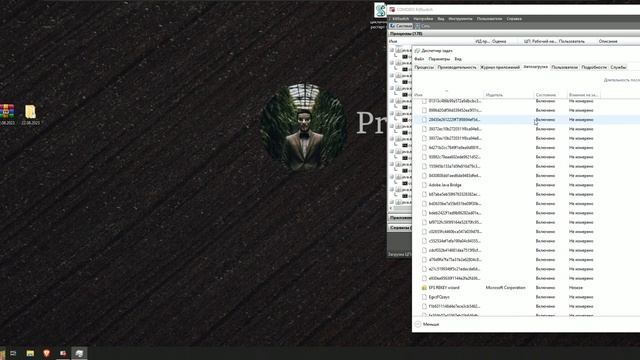This screenshot has width=640, height=360.
Task: Click the Task Manager taskbar icon
Action: pos(79,353)
